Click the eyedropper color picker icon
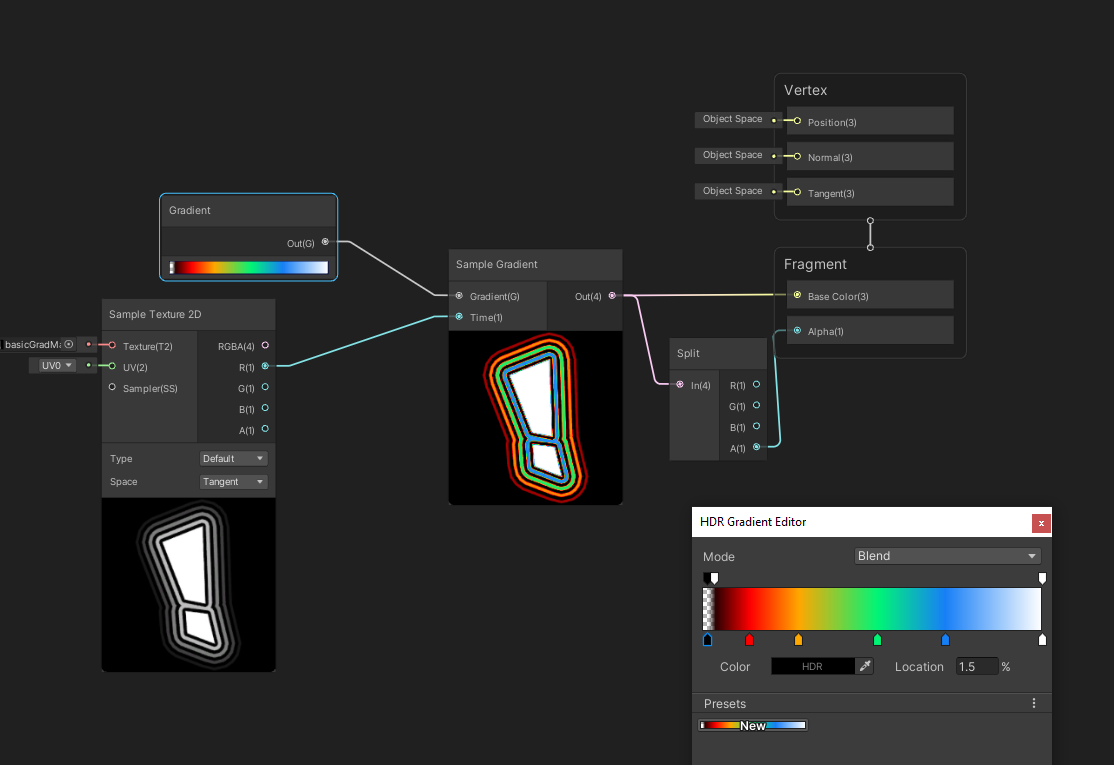Screen dimensions: 1114x765 (865, 666)
